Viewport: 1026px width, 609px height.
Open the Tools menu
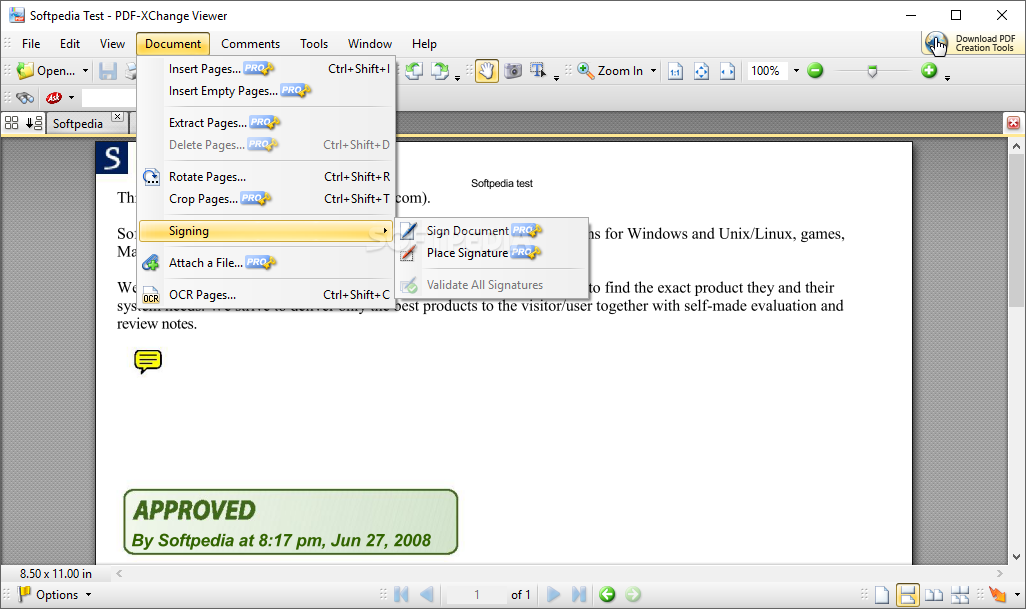point(314,44)
